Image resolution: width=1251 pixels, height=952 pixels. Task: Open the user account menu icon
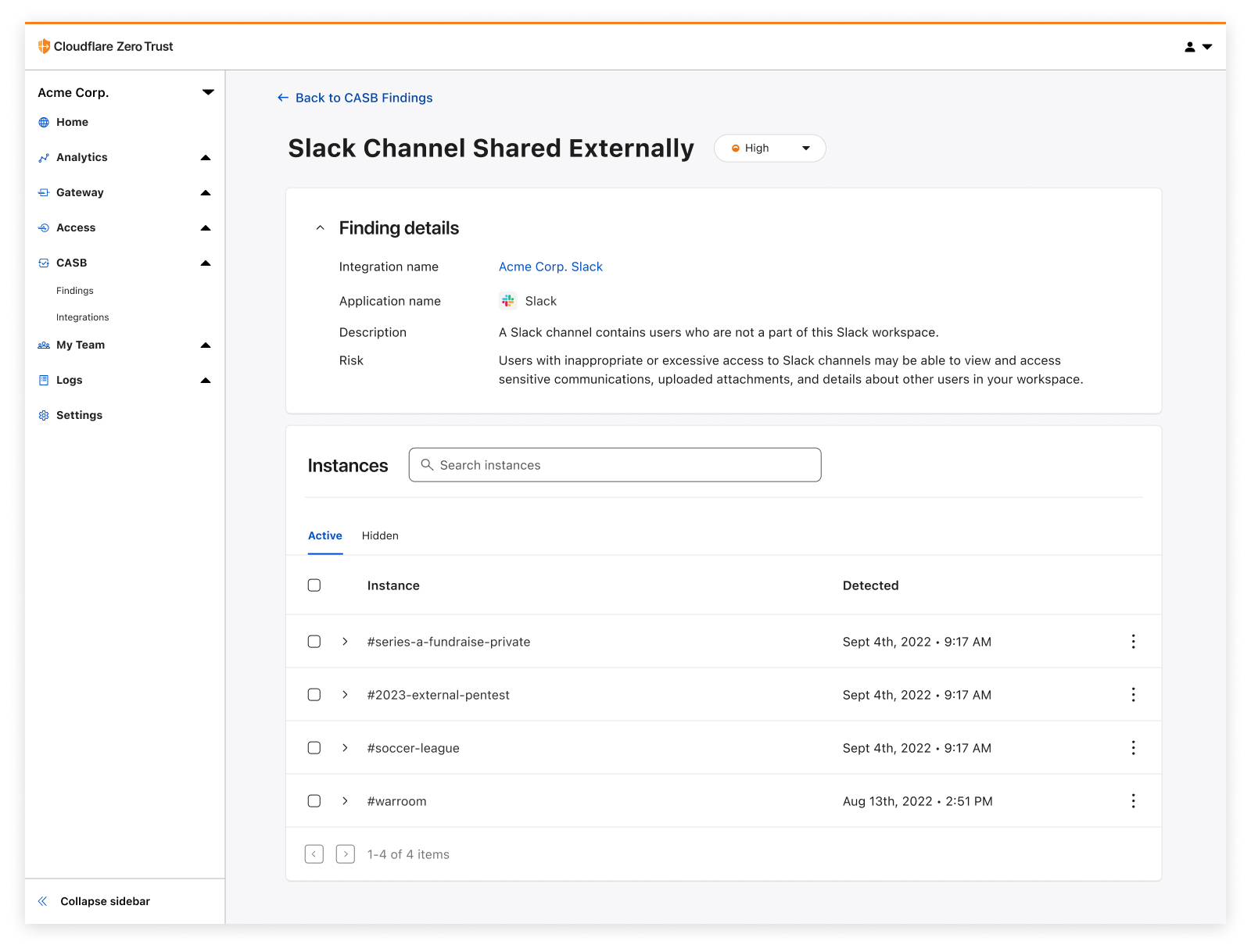[x=1190, y=47]
